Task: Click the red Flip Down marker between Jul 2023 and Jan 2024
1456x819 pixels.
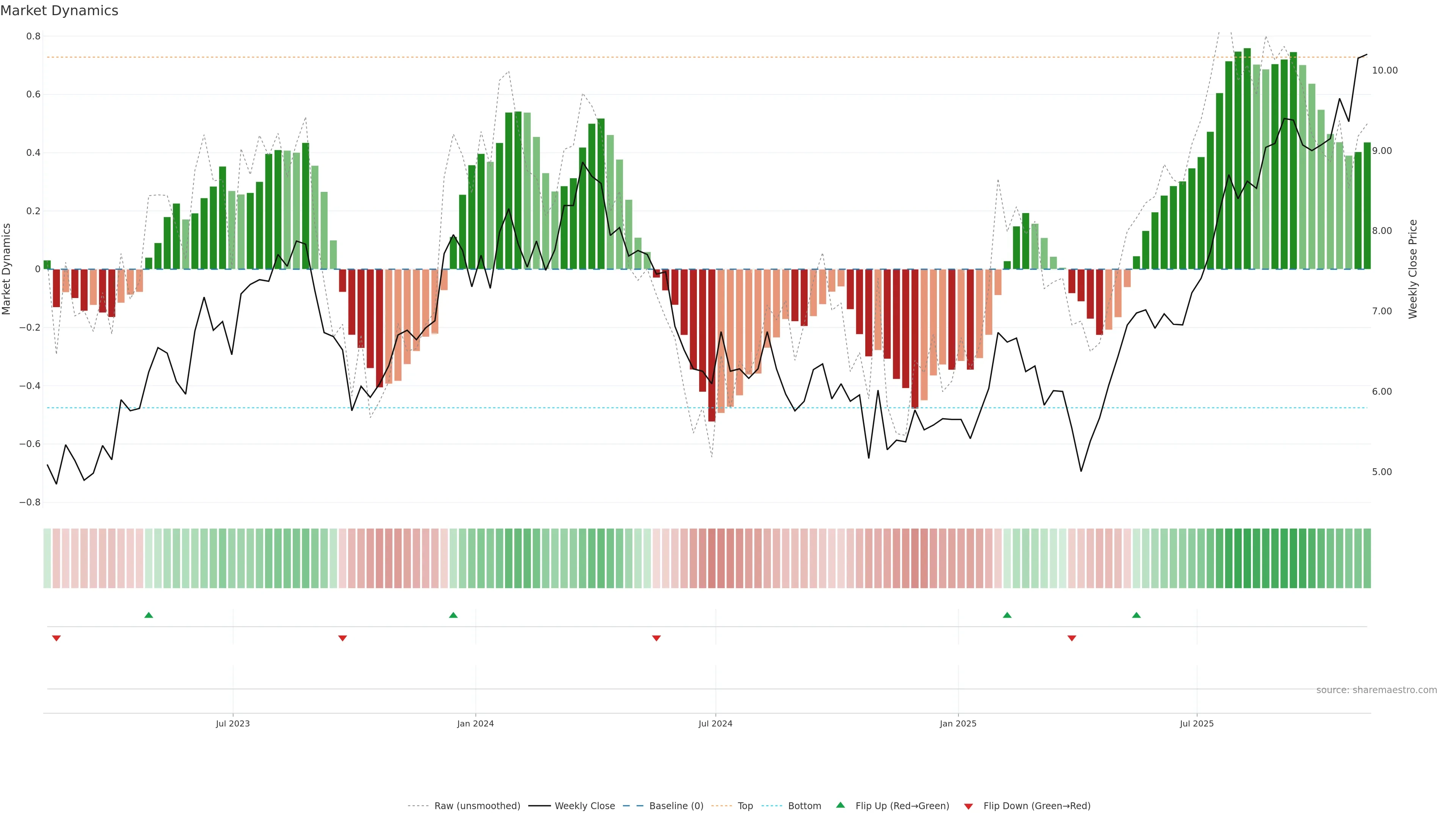Action: click(x=342, y=638)
